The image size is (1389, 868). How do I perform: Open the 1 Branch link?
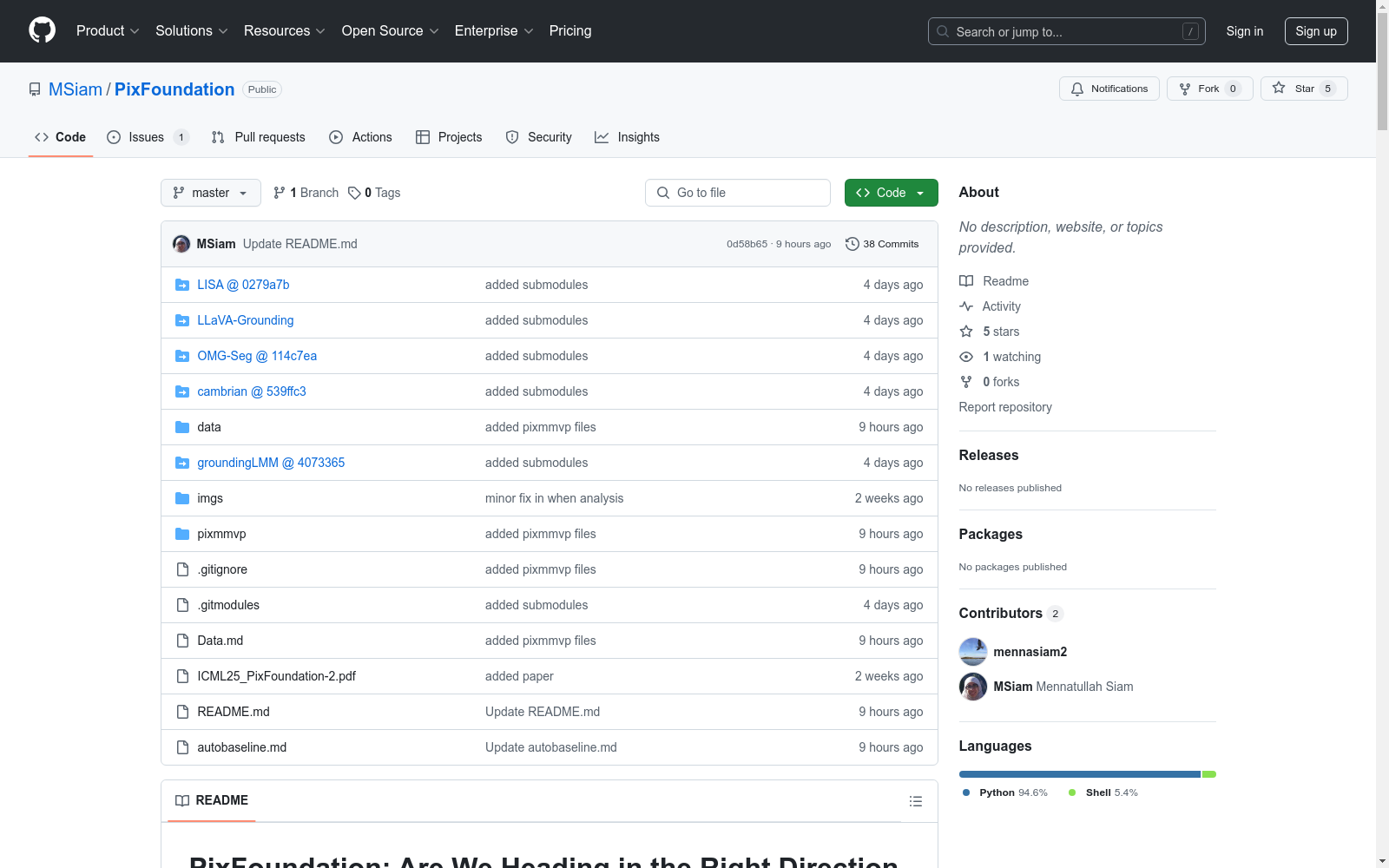(306, 193)
